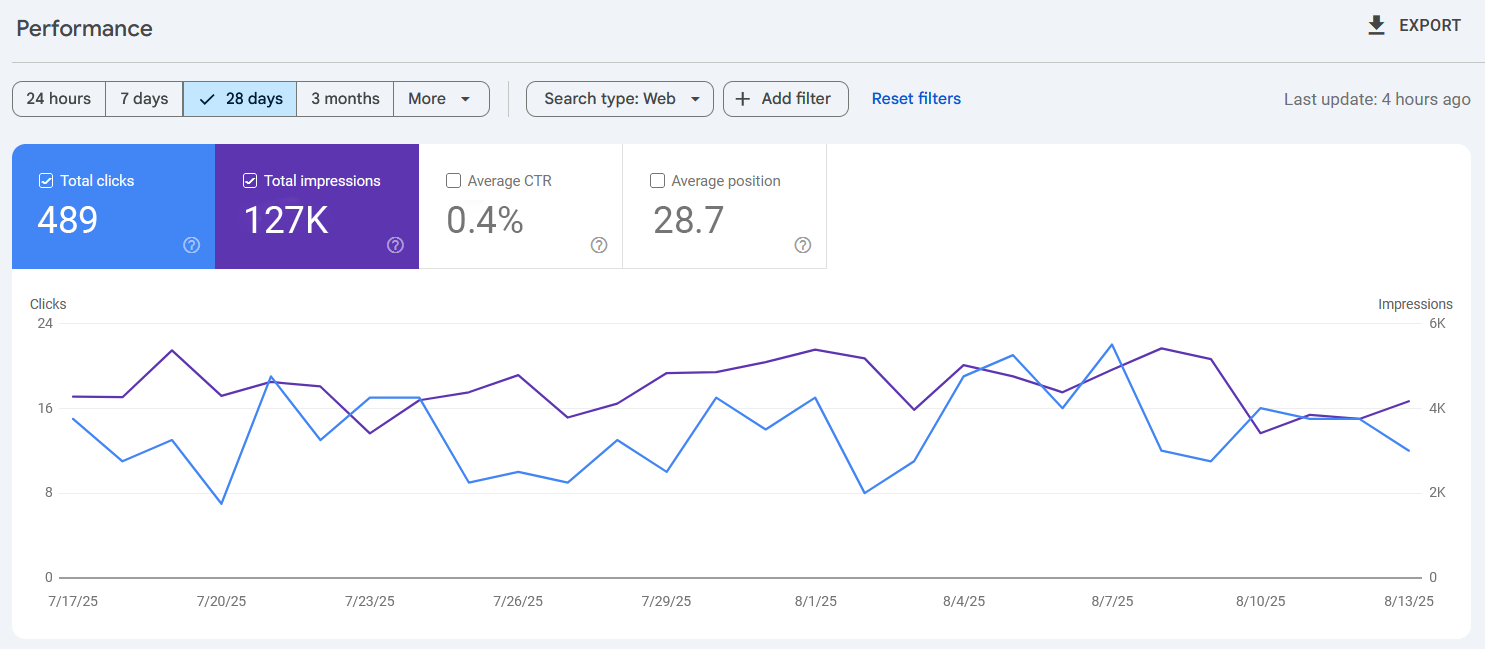
Task: Select the 24 hours date range
Action: click(x=59, y=99)
